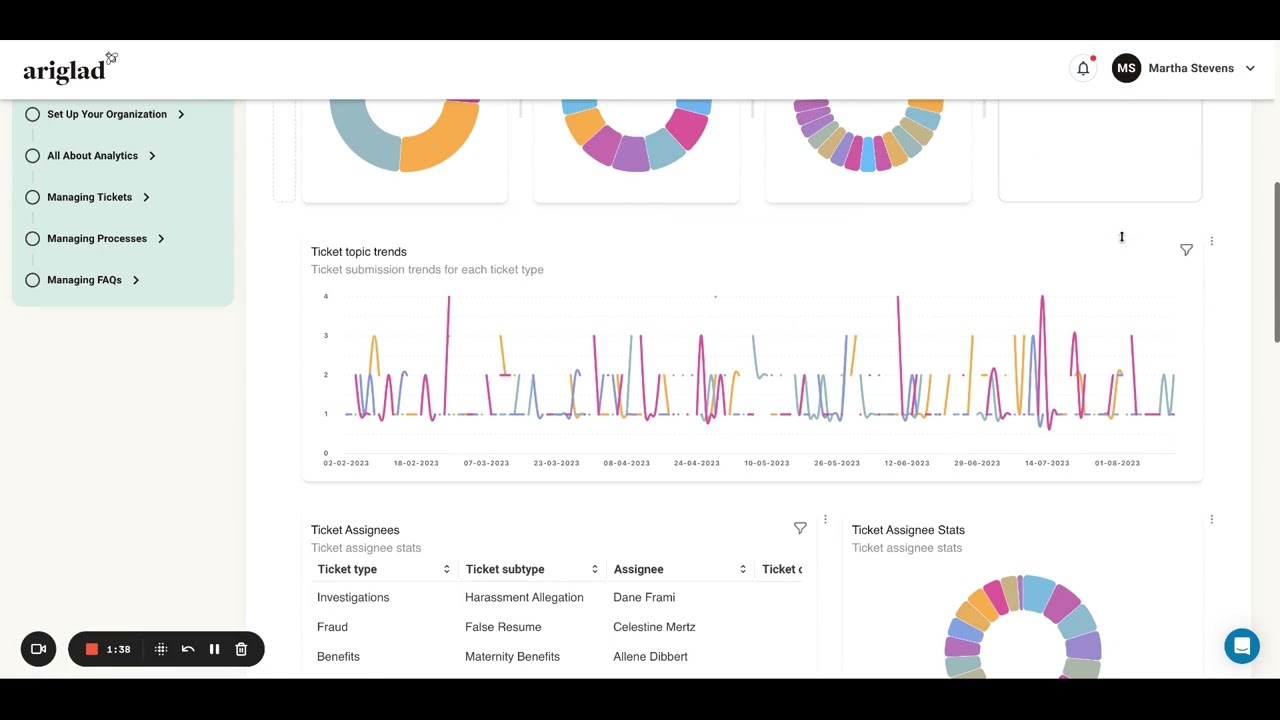Image resolution: width=1280 pixels, height=720 pixels.
Task: Expand Set Up Your Organization chevron
Action: pyautogui.click(x=181, y=114)
